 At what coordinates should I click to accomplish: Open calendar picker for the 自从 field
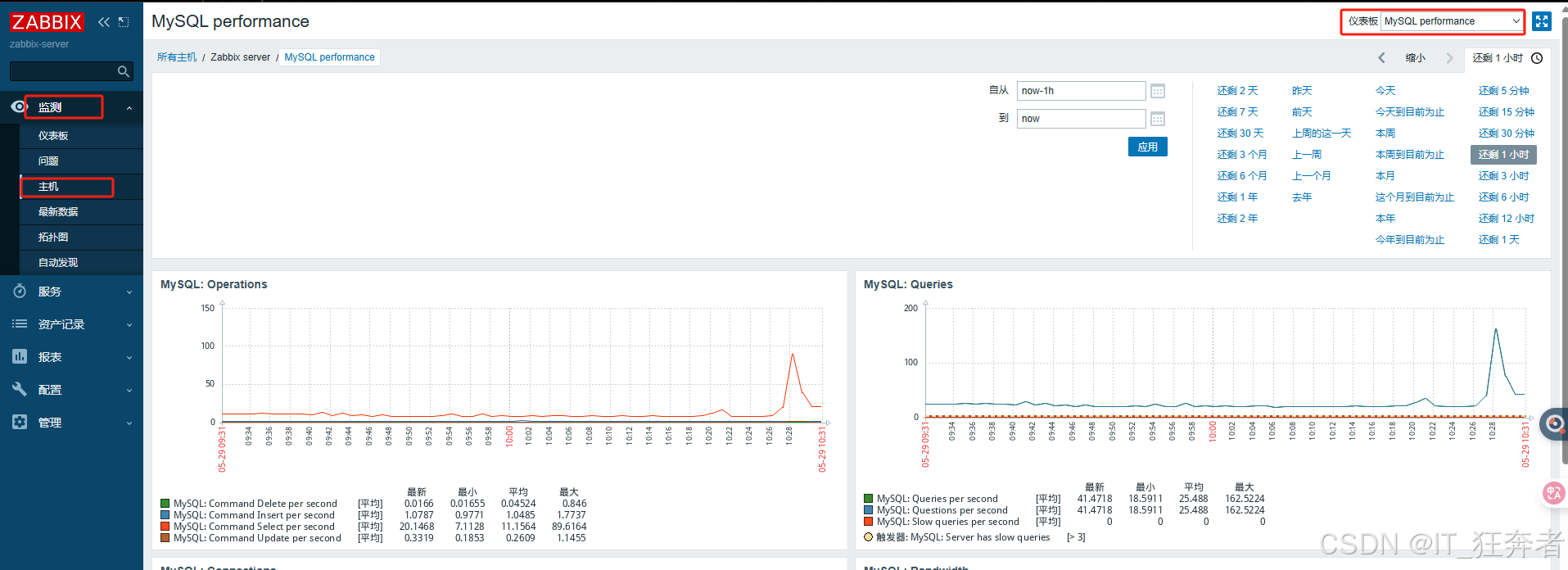1158,91
